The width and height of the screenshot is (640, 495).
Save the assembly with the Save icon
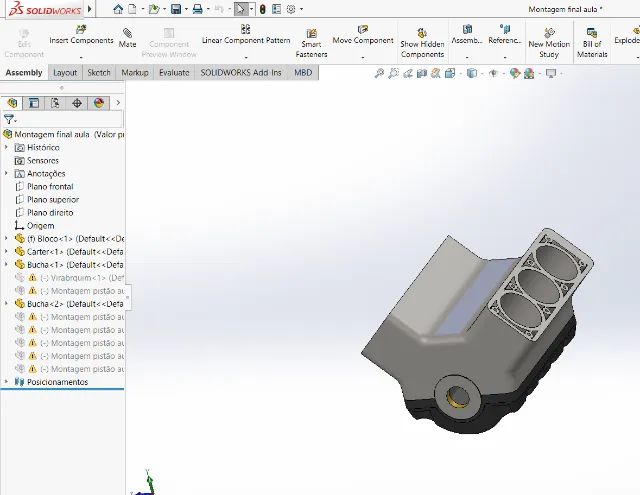coord(176,9)
